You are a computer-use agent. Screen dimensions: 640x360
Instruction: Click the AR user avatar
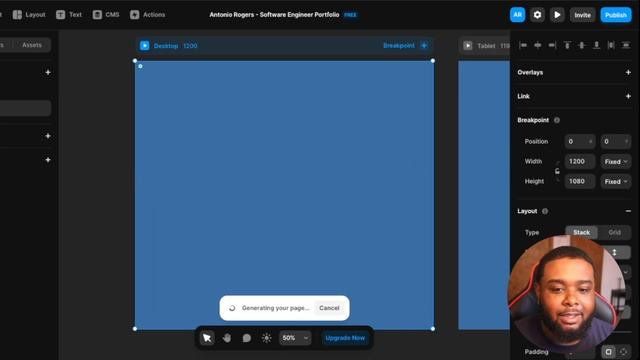click(517, 15)
